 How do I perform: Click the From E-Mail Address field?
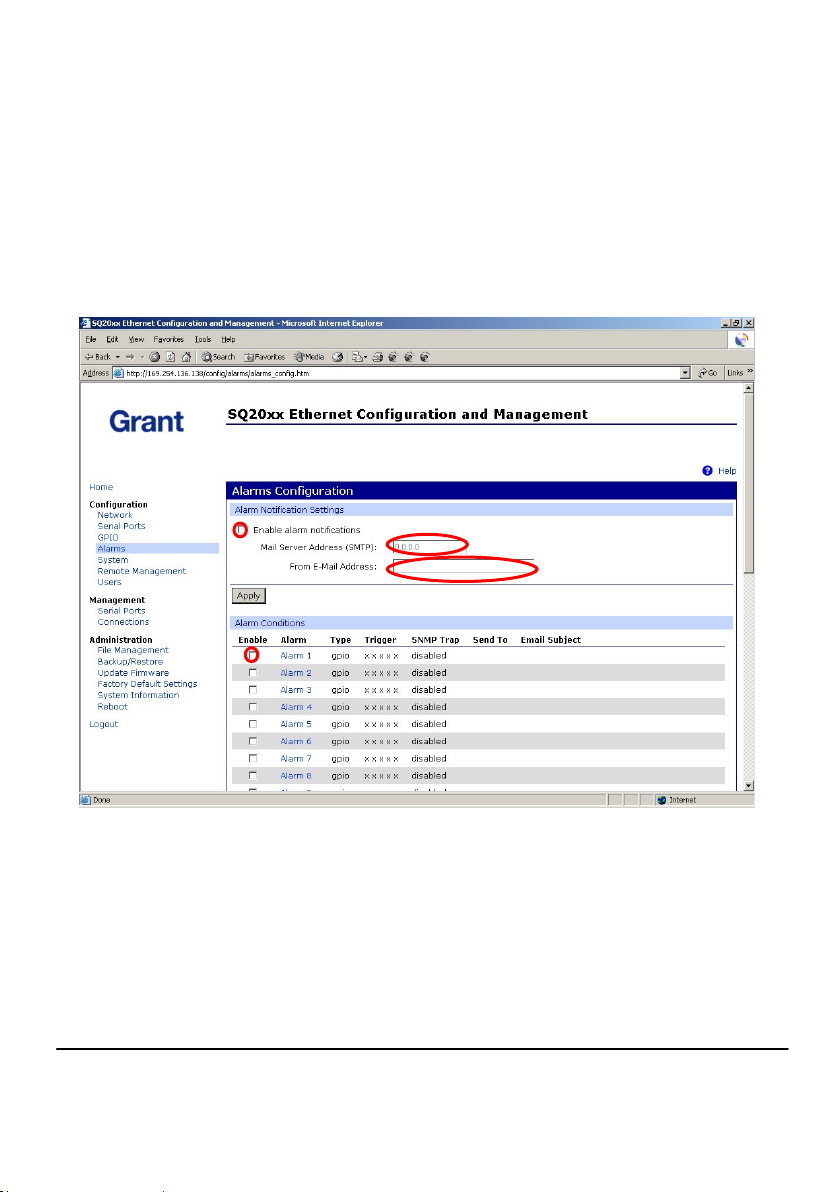(x=463, y=567)
